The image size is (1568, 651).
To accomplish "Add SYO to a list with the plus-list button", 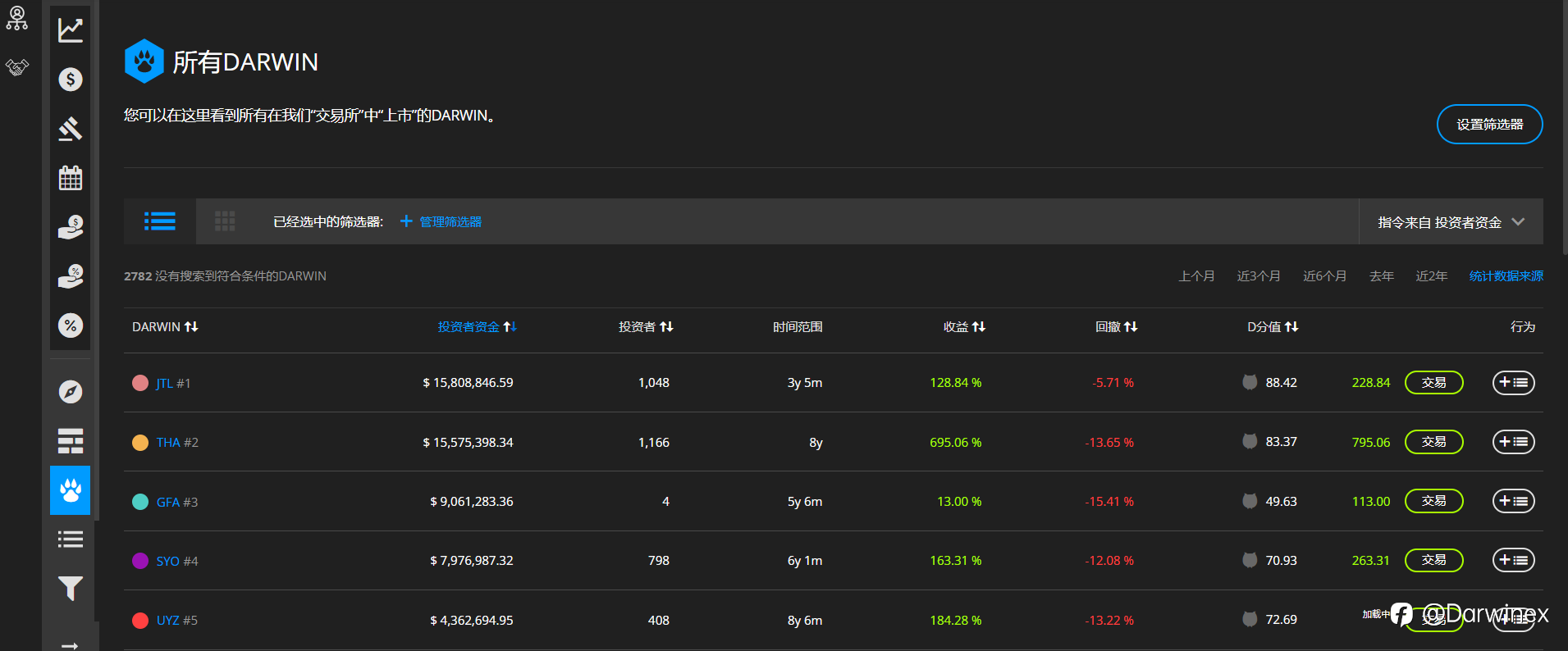I will (x=1513, y=560).
